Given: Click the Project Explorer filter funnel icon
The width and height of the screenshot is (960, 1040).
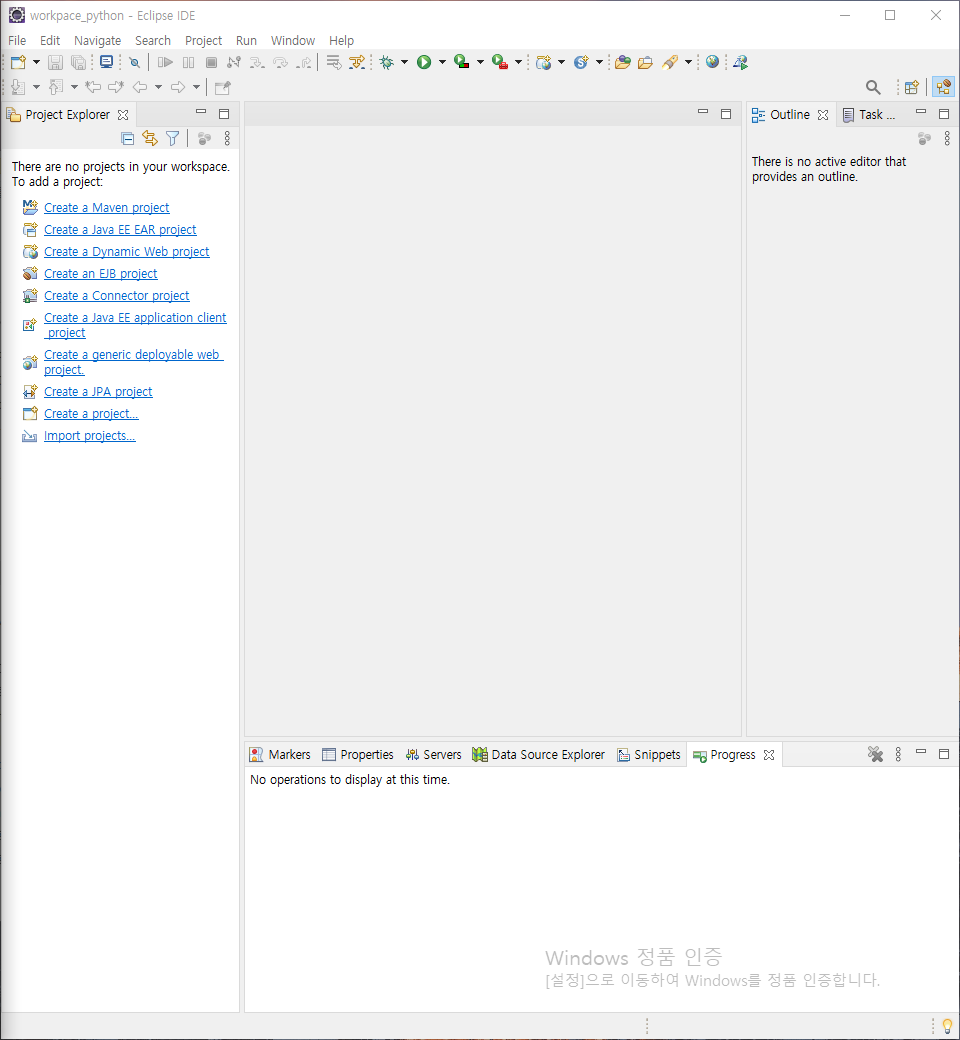Looking at the screenshot, I should [172, 138].
